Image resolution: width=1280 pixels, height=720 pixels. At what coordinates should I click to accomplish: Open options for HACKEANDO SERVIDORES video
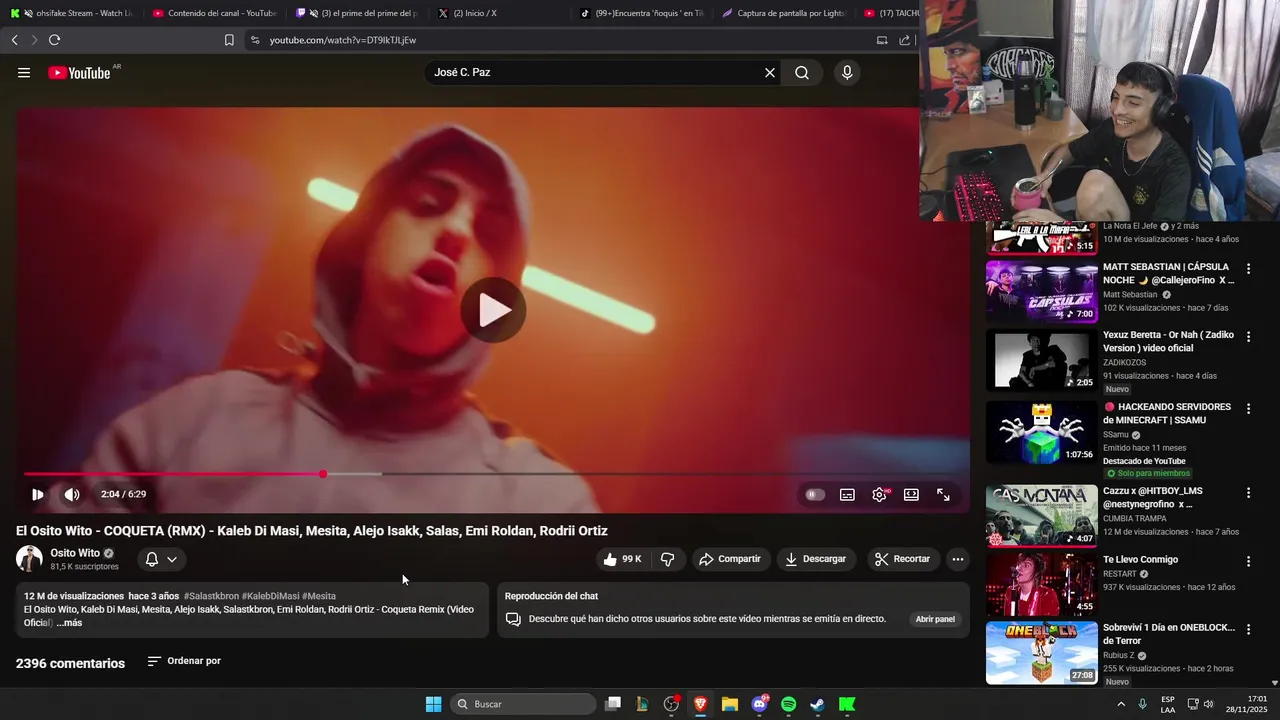(1248, 409)
